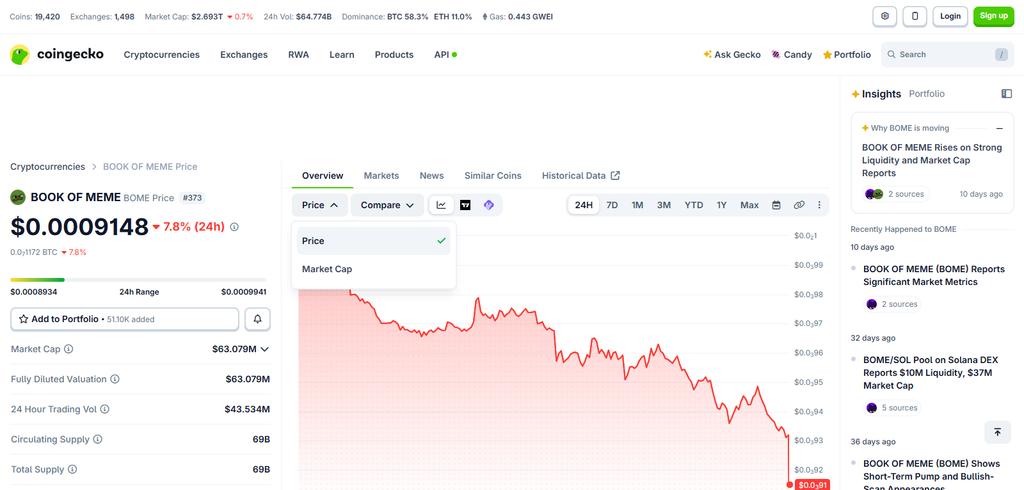Open the calendar date range picker
This screenshot has width=1024, height=490.
[776, 205]
